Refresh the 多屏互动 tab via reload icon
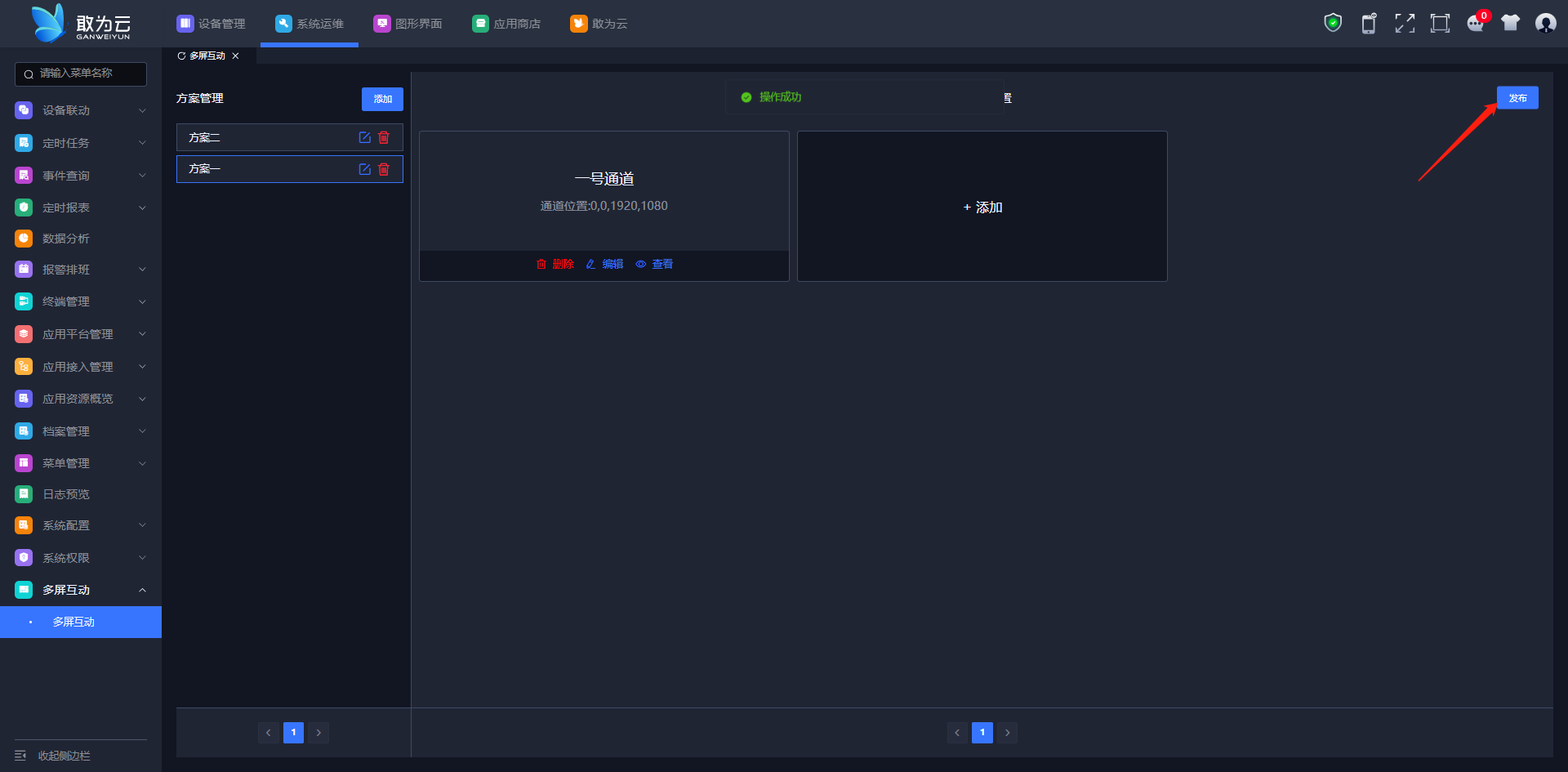This screenshot has width=1568, height=772. (181, 56)
